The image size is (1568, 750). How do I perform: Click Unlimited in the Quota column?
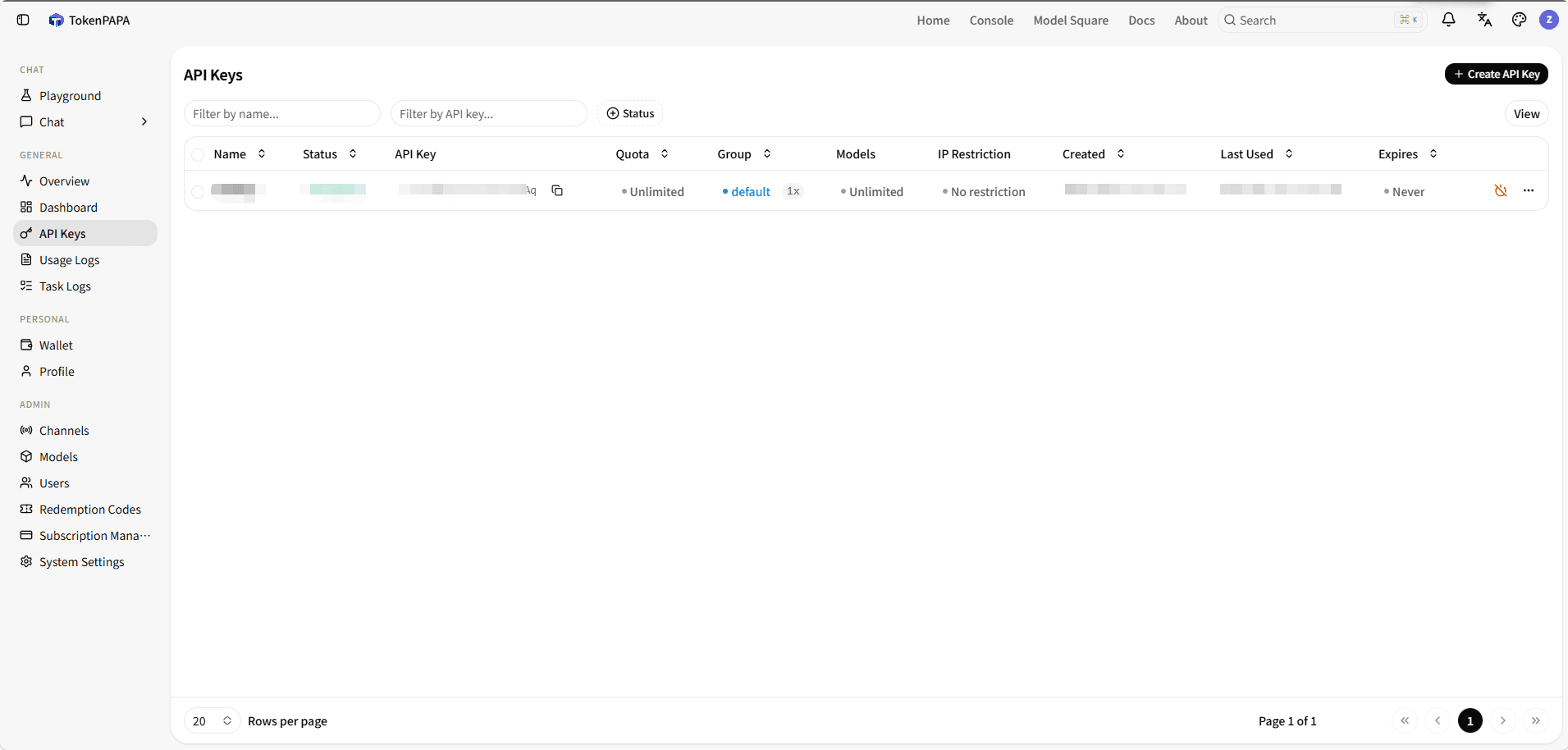point(652,192)
